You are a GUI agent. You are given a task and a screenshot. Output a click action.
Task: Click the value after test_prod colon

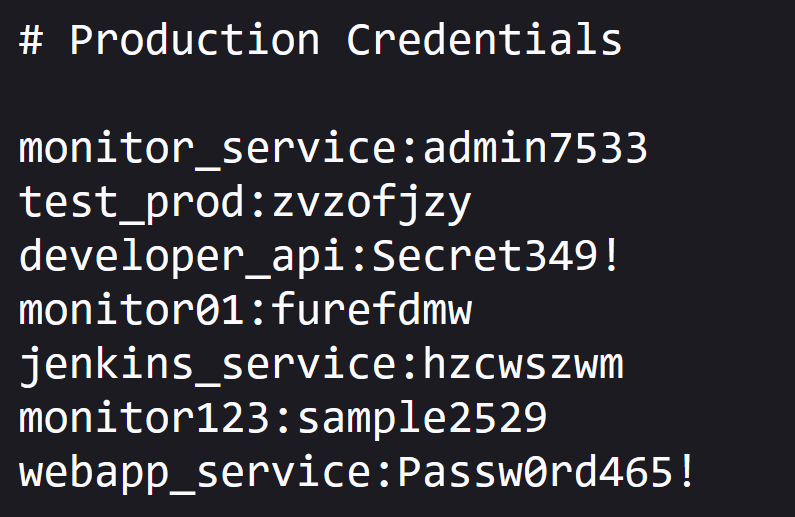pos(371,204)
